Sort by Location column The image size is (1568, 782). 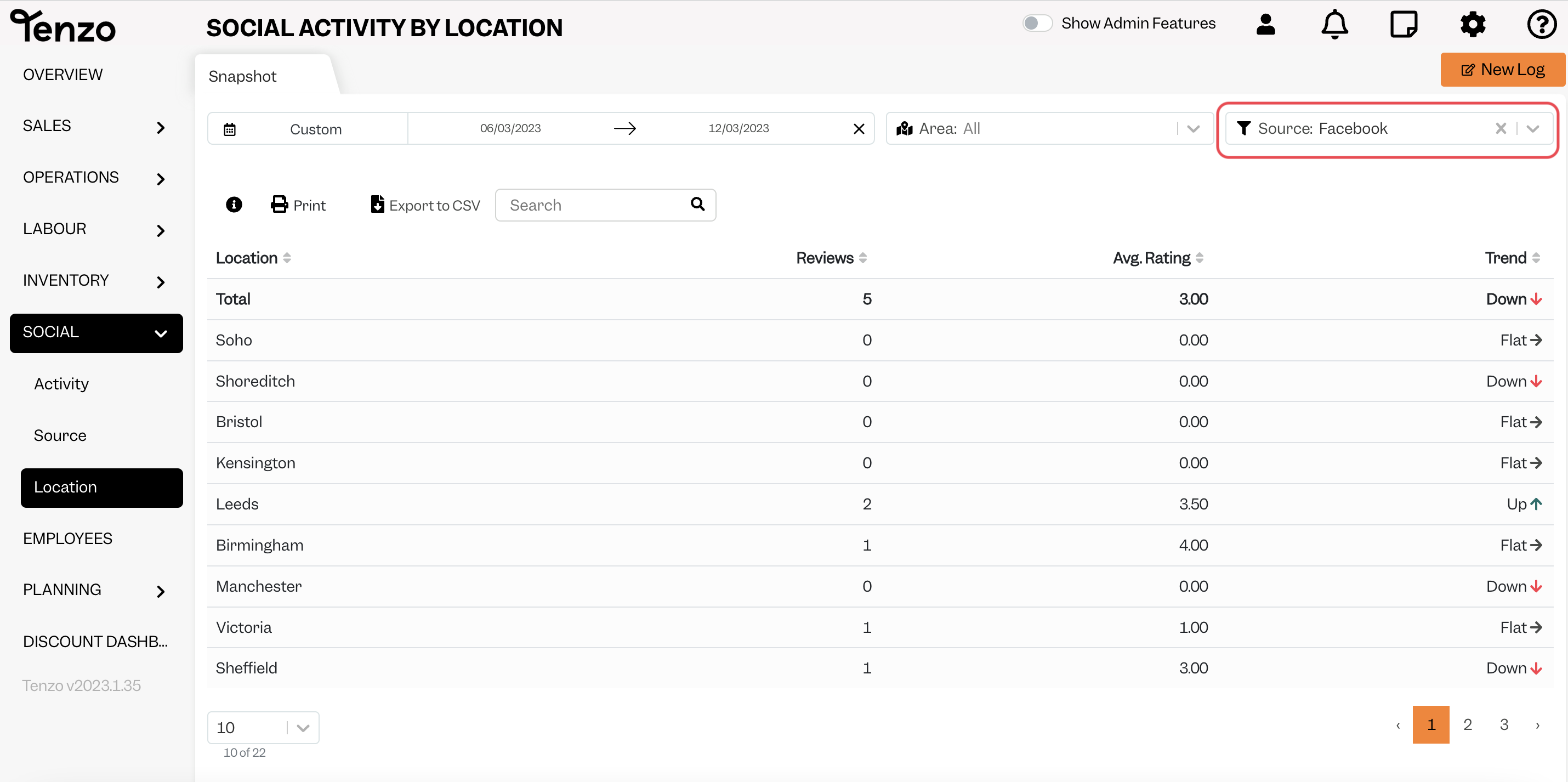point(287,258)
